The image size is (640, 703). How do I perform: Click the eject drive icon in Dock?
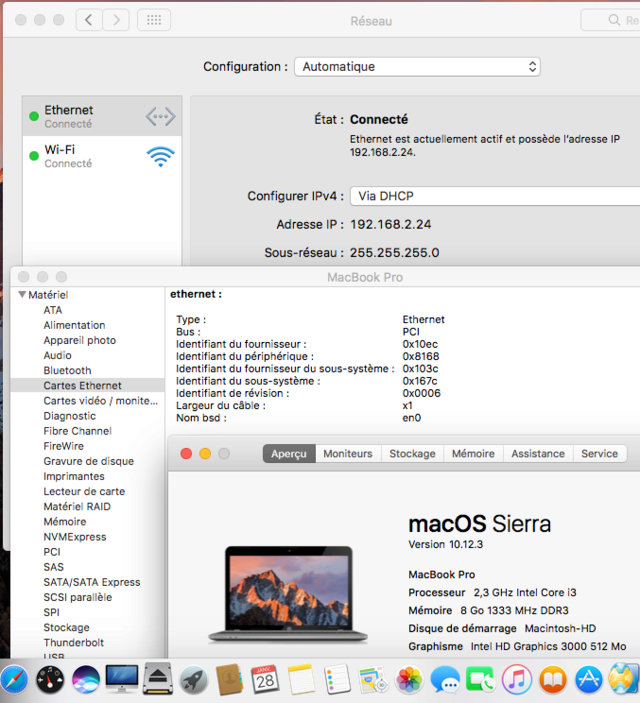click(158, 679)
